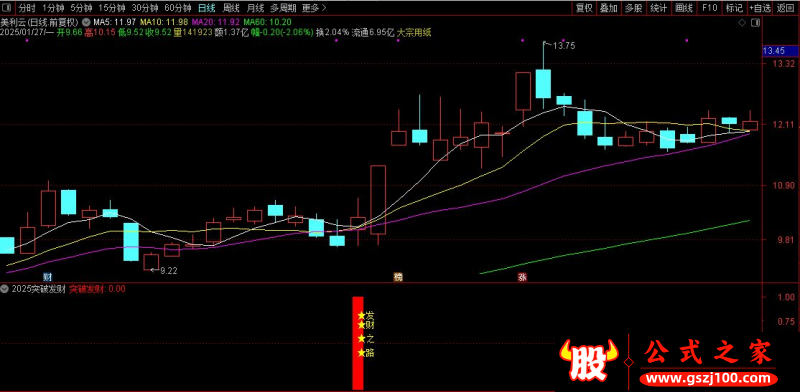Image resolution: width=800 pixels, height=392 pixels.
Task: Add stock via +自选 button
Action: pos(760,8)
